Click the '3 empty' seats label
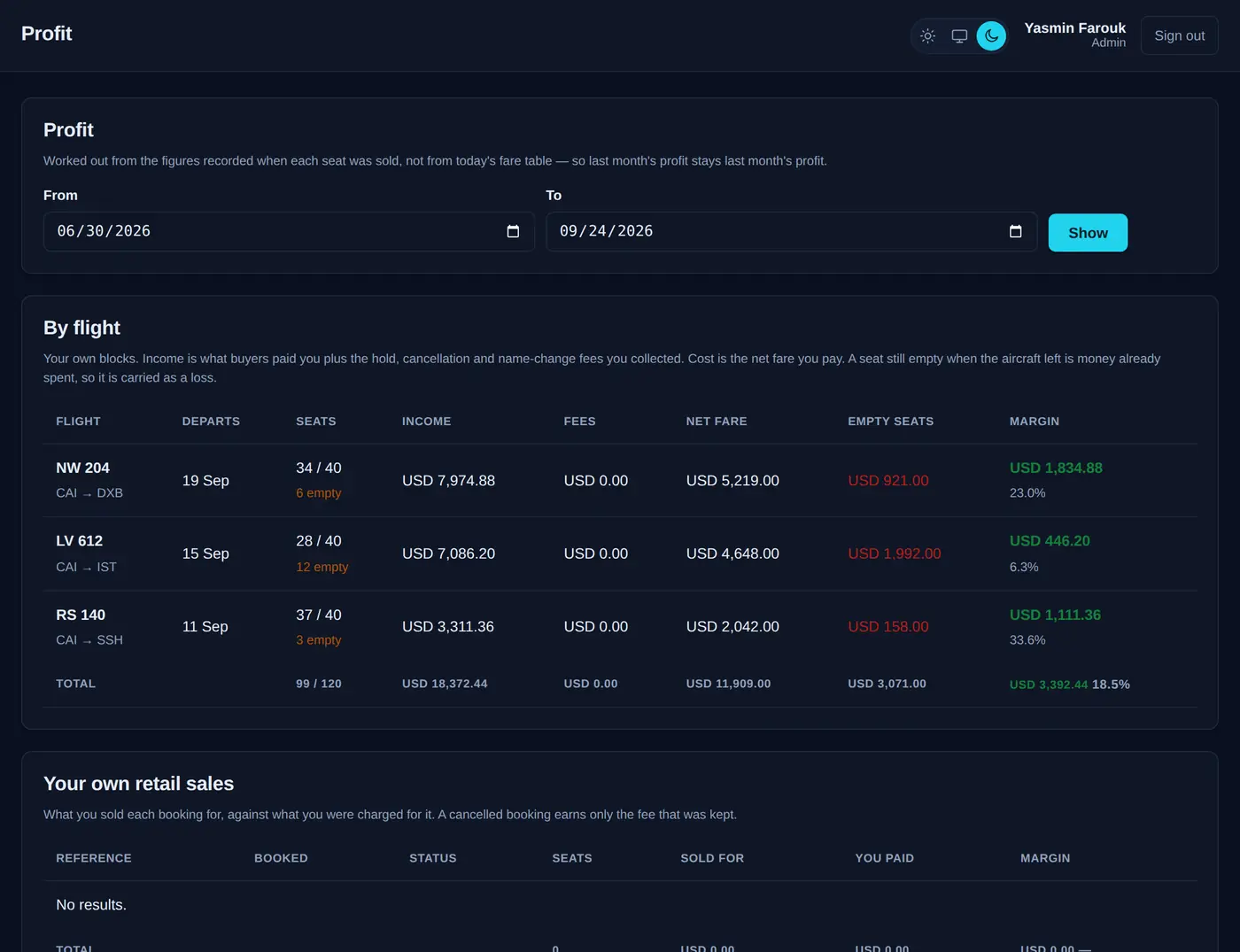 [318, 640]
